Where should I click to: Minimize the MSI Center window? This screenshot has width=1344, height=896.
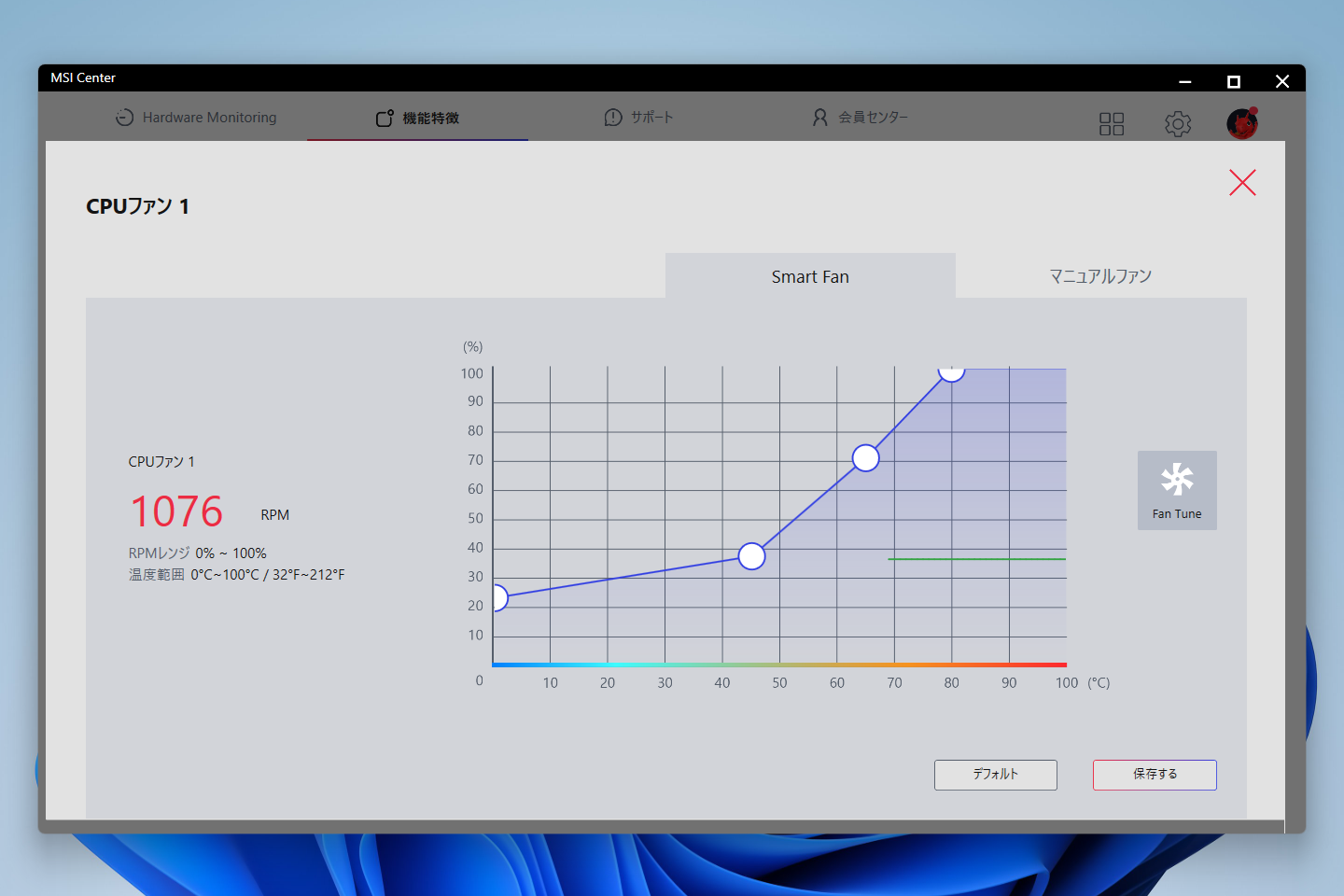1185,81
